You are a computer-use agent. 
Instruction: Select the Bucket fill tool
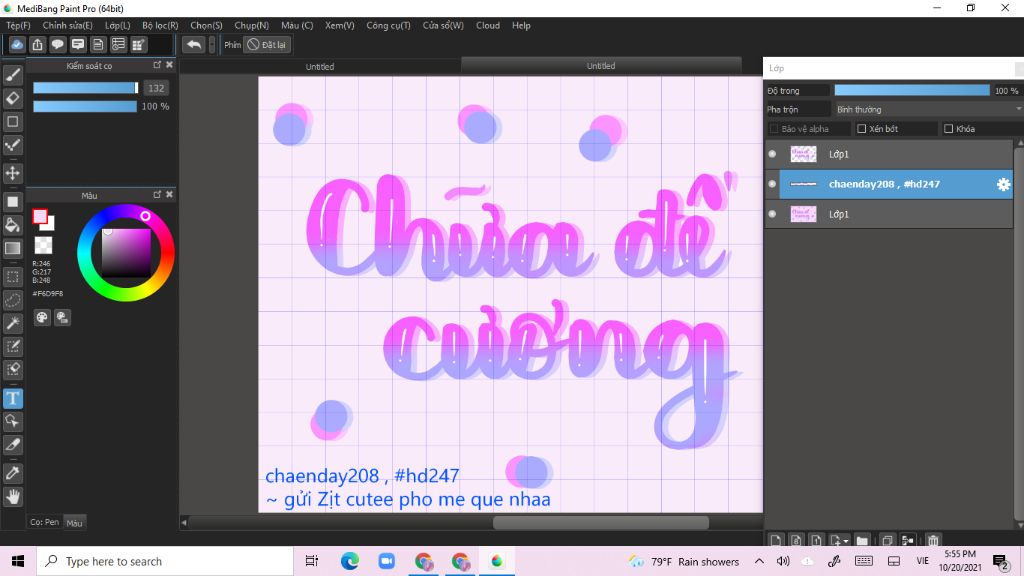tap(12, 225)
